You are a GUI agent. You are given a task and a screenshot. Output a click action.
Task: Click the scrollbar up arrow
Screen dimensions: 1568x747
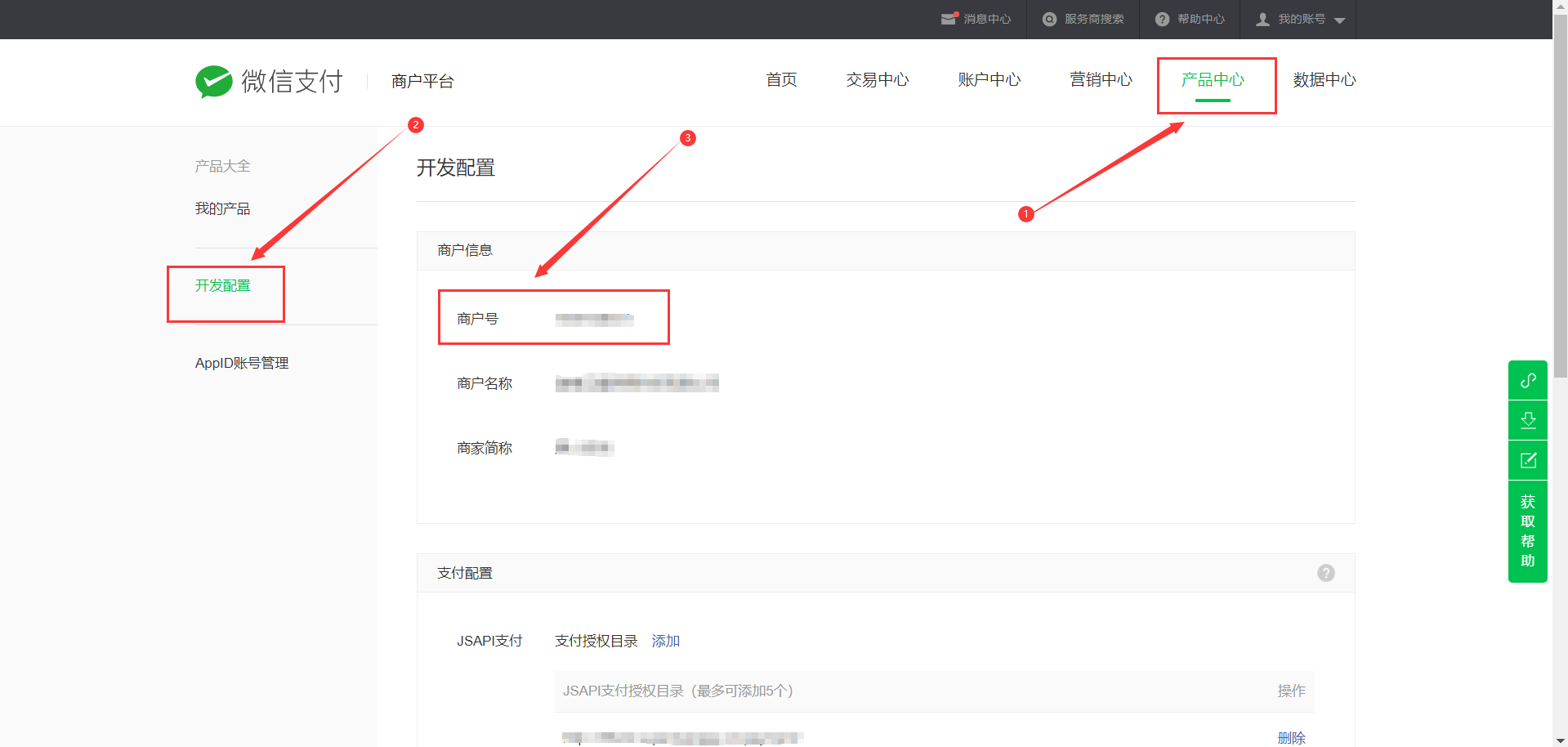coord(1560,6)
